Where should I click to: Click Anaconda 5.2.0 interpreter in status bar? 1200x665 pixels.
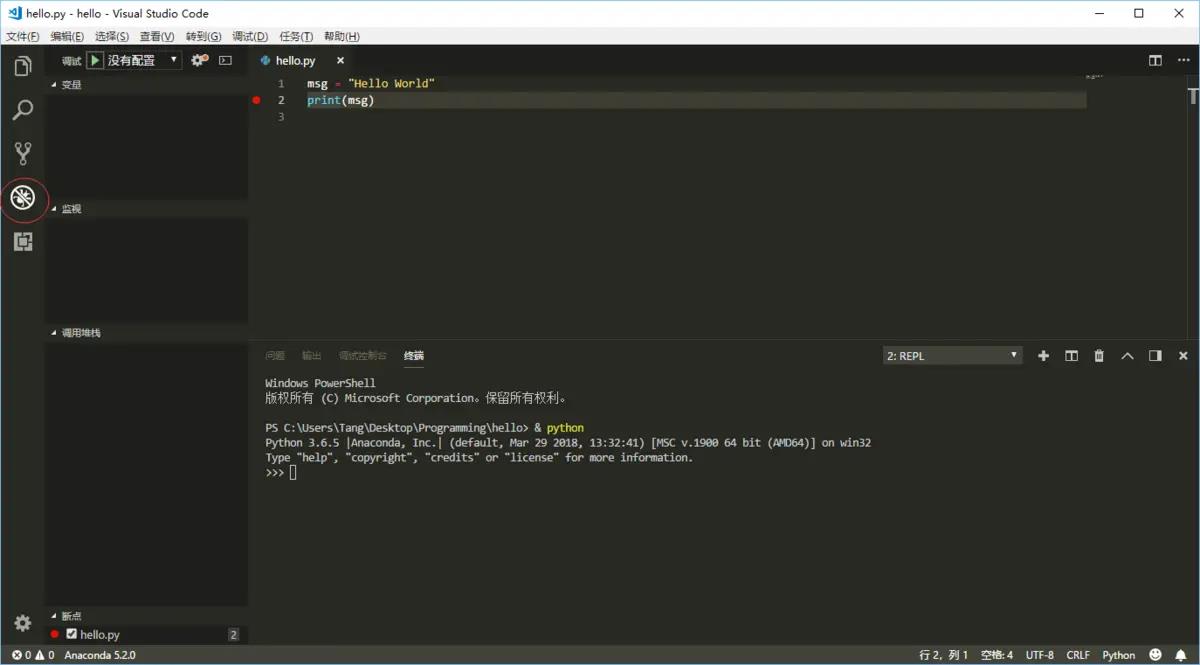click(x=100, y=655)
